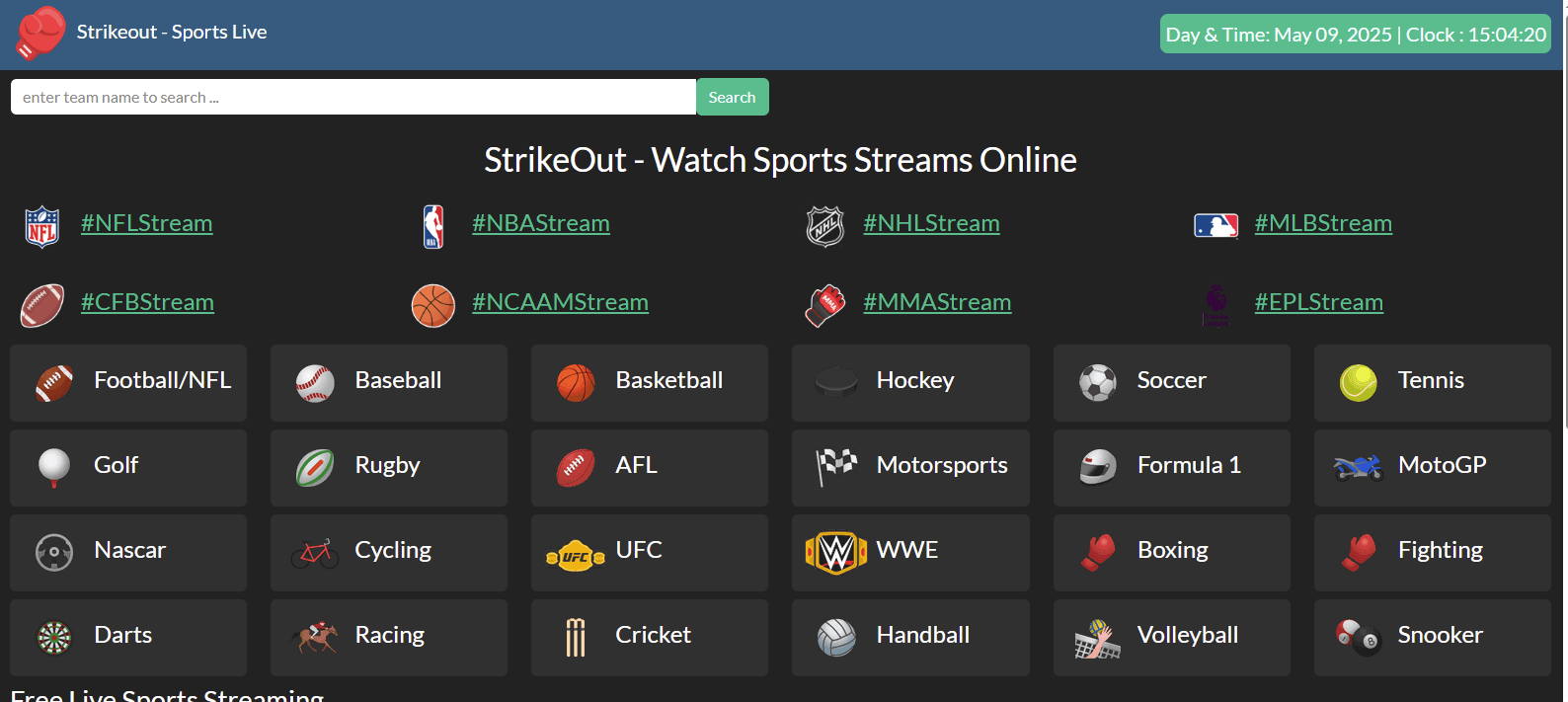Select the Golf category label
The width and height of the screenshot is (1568, 702).
(117, 465)
